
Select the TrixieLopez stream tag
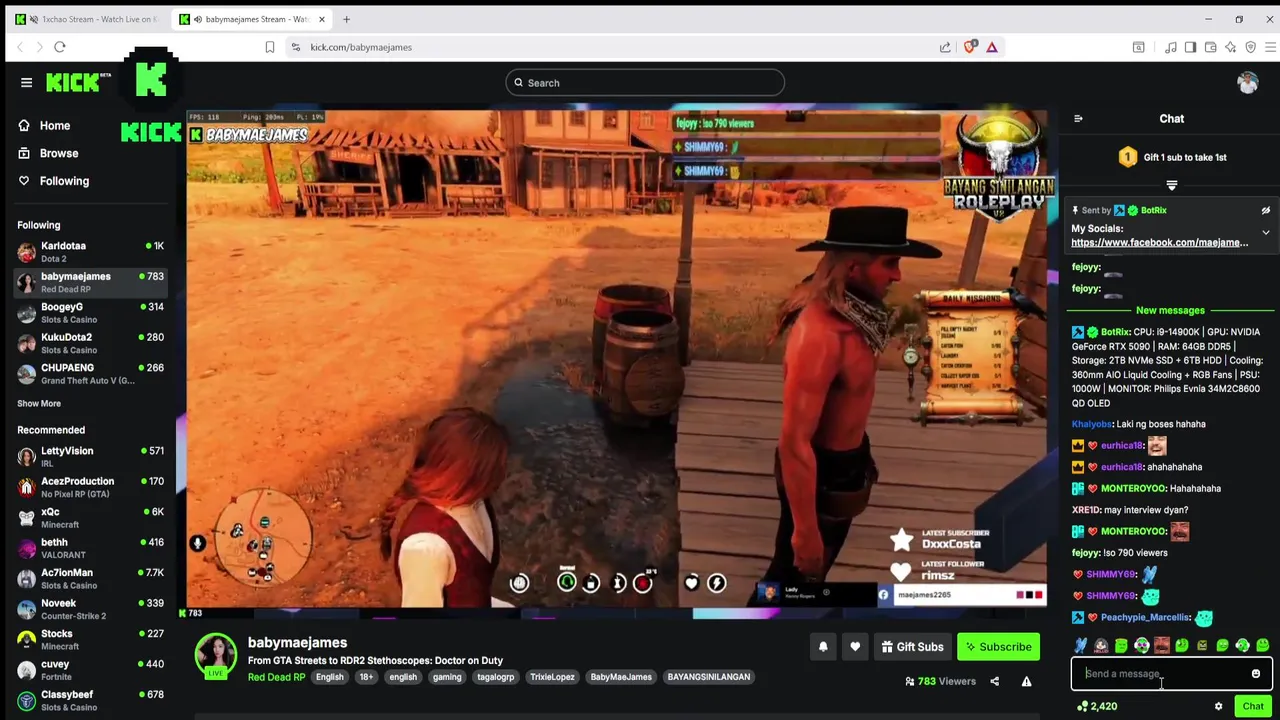[552, 677]
